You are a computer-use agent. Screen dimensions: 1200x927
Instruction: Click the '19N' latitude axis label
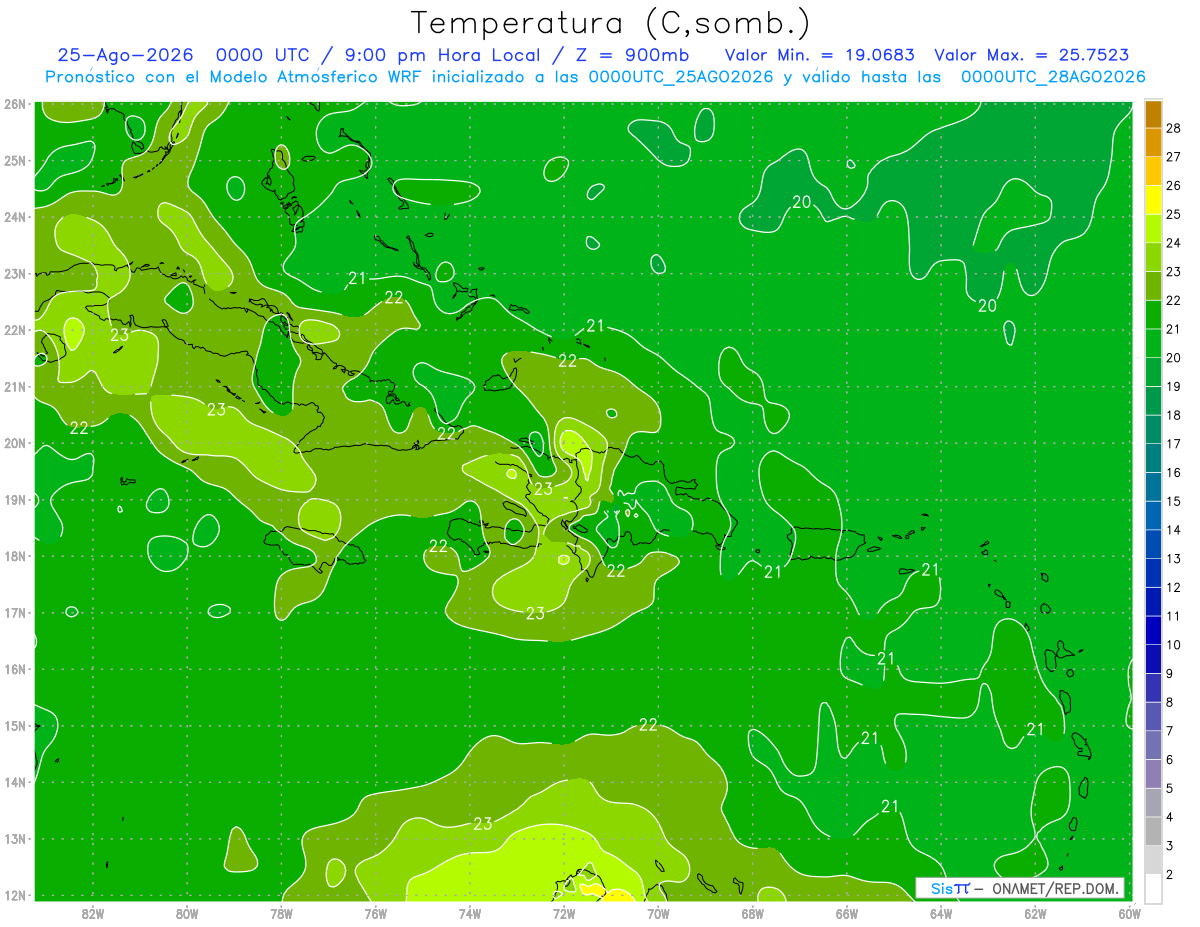click(15, 500)
